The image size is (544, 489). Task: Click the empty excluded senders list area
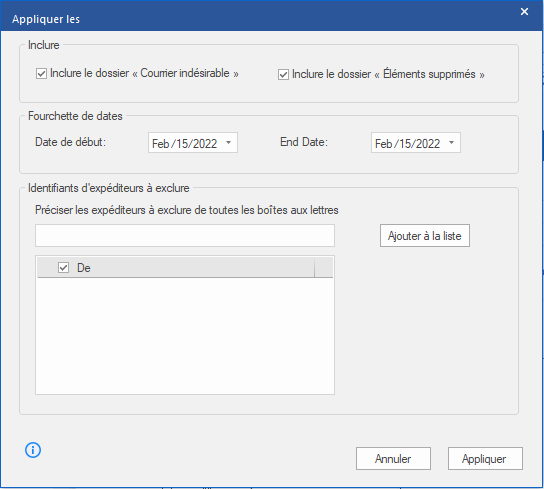pos(185,335)
